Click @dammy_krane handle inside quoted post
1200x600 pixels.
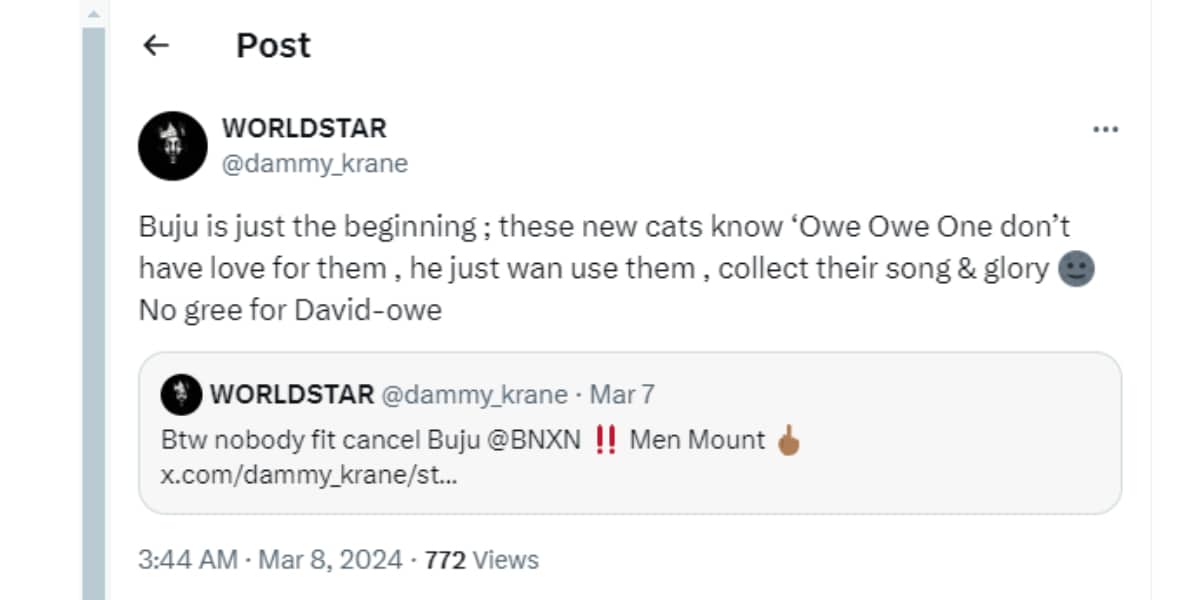(475, 395)
